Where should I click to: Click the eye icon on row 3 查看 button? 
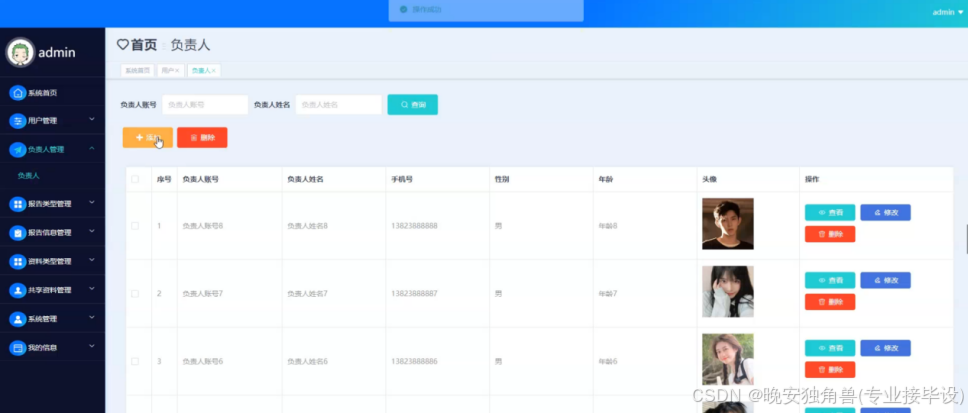[822, 348]
